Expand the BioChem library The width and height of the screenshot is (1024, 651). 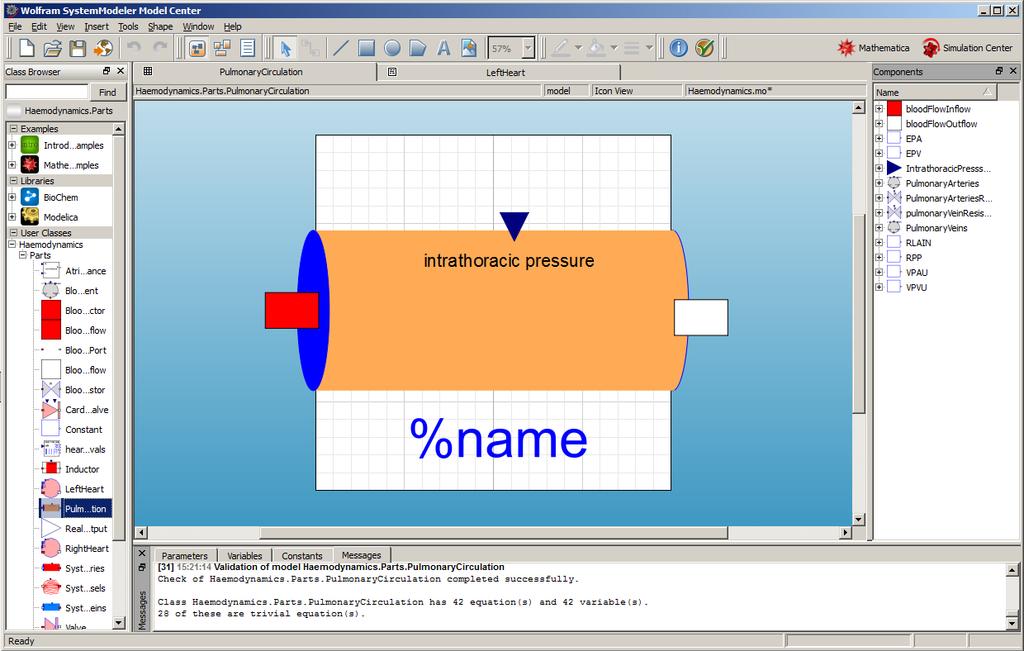[x=12, y=197]
